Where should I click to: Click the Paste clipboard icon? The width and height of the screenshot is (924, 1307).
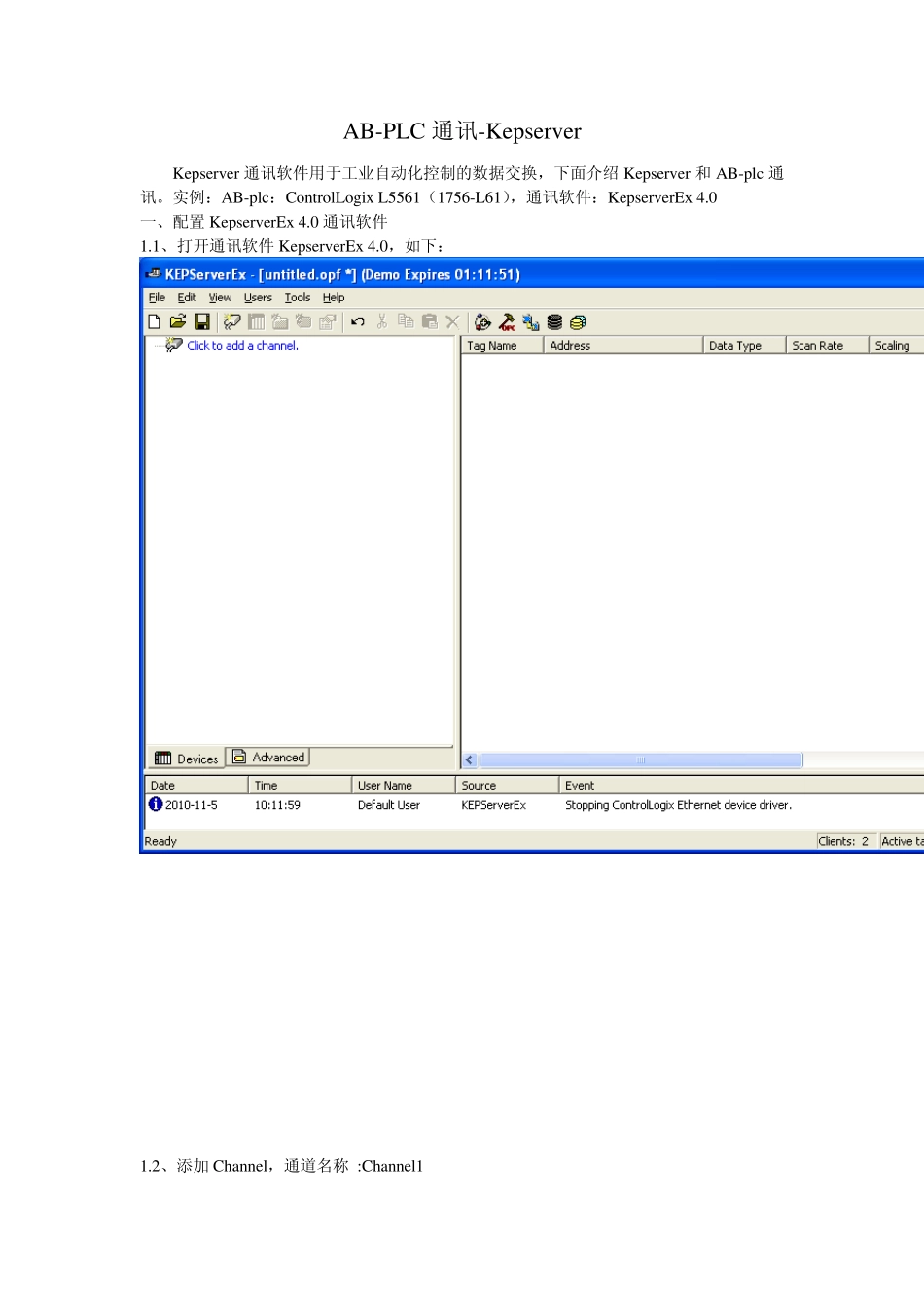[x=429, y=322]
